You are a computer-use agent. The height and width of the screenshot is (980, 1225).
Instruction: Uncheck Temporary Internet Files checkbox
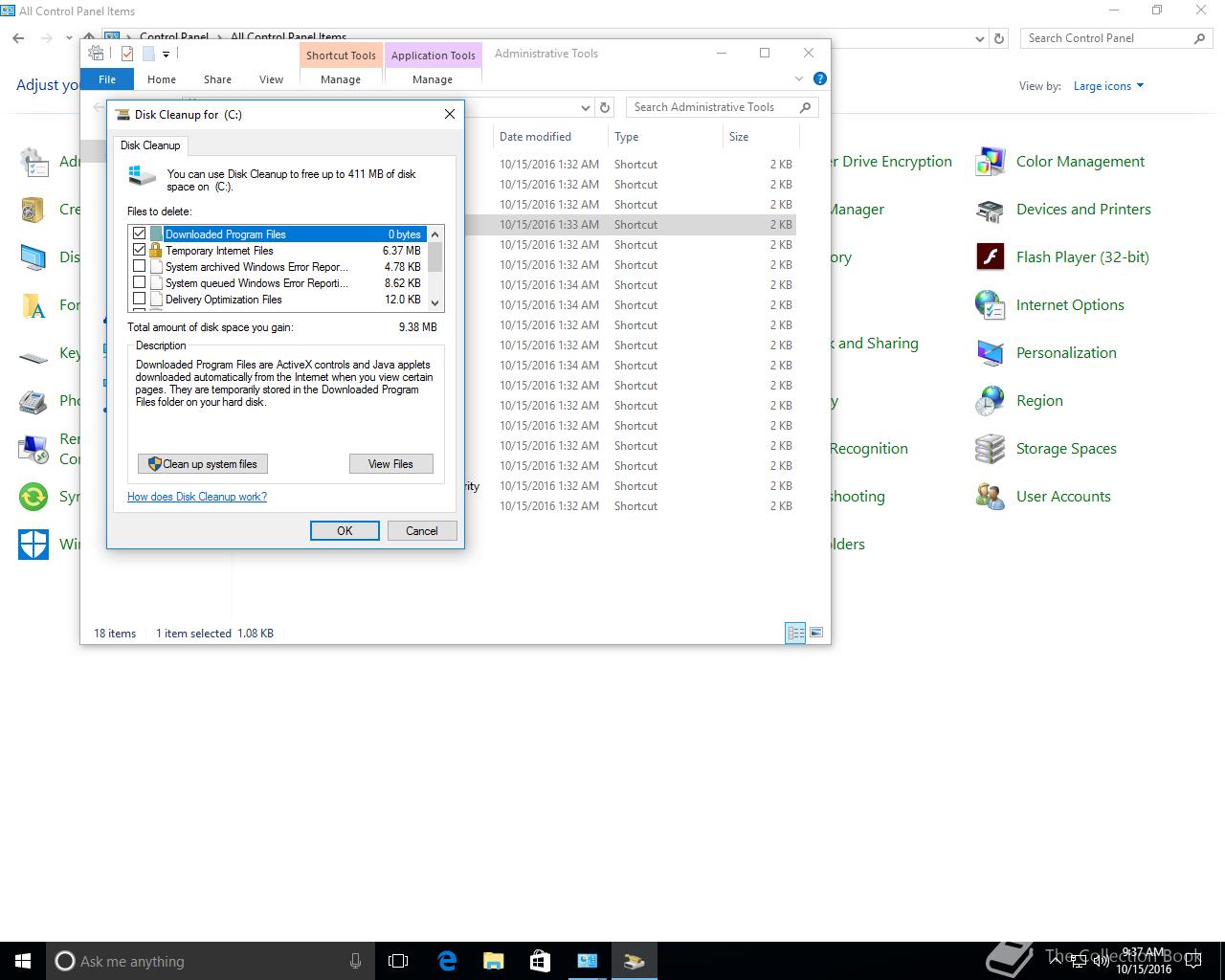coord(140,250)
